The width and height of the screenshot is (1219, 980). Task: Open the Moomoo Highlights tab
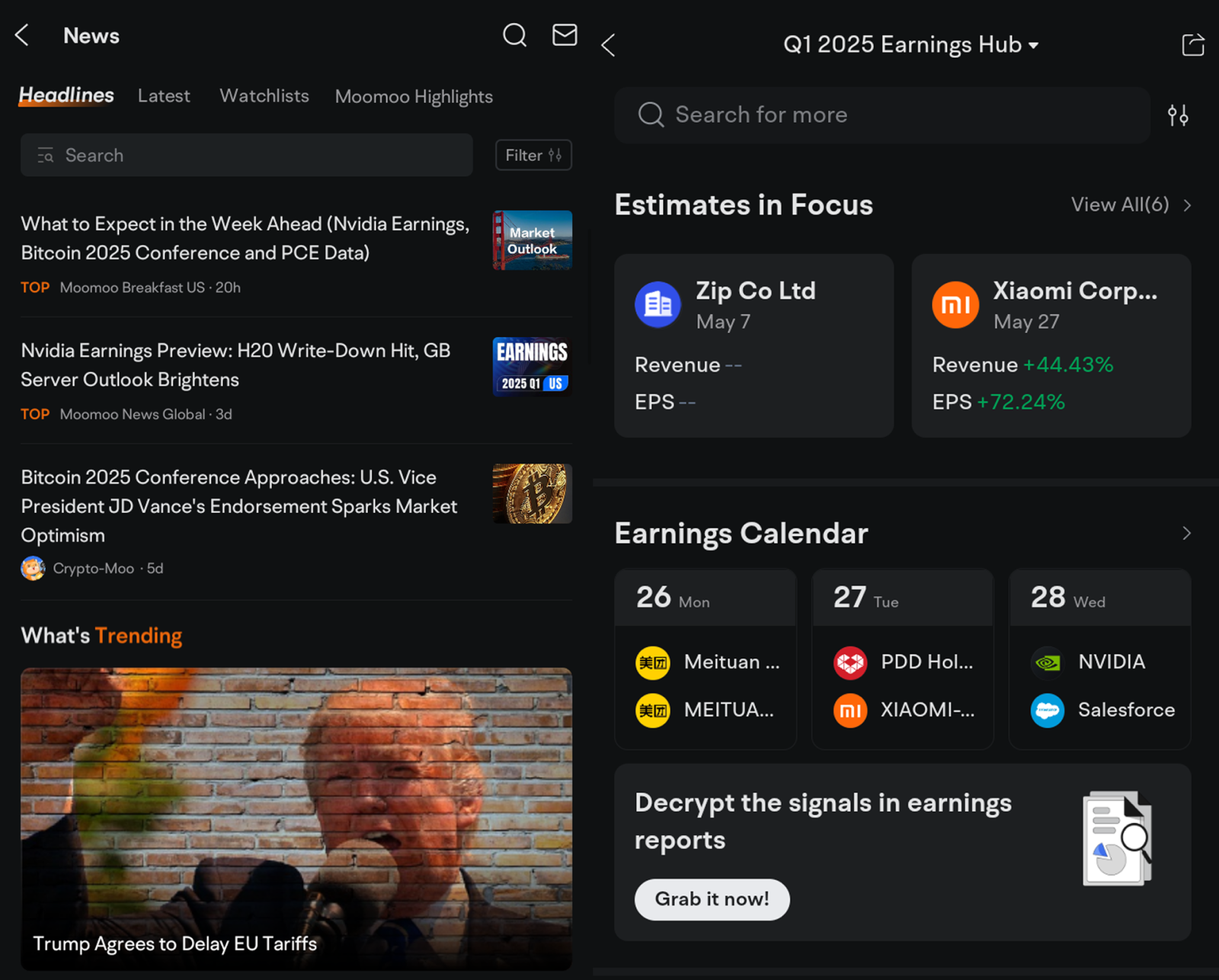pyautogui.click(x=414, y=97)
